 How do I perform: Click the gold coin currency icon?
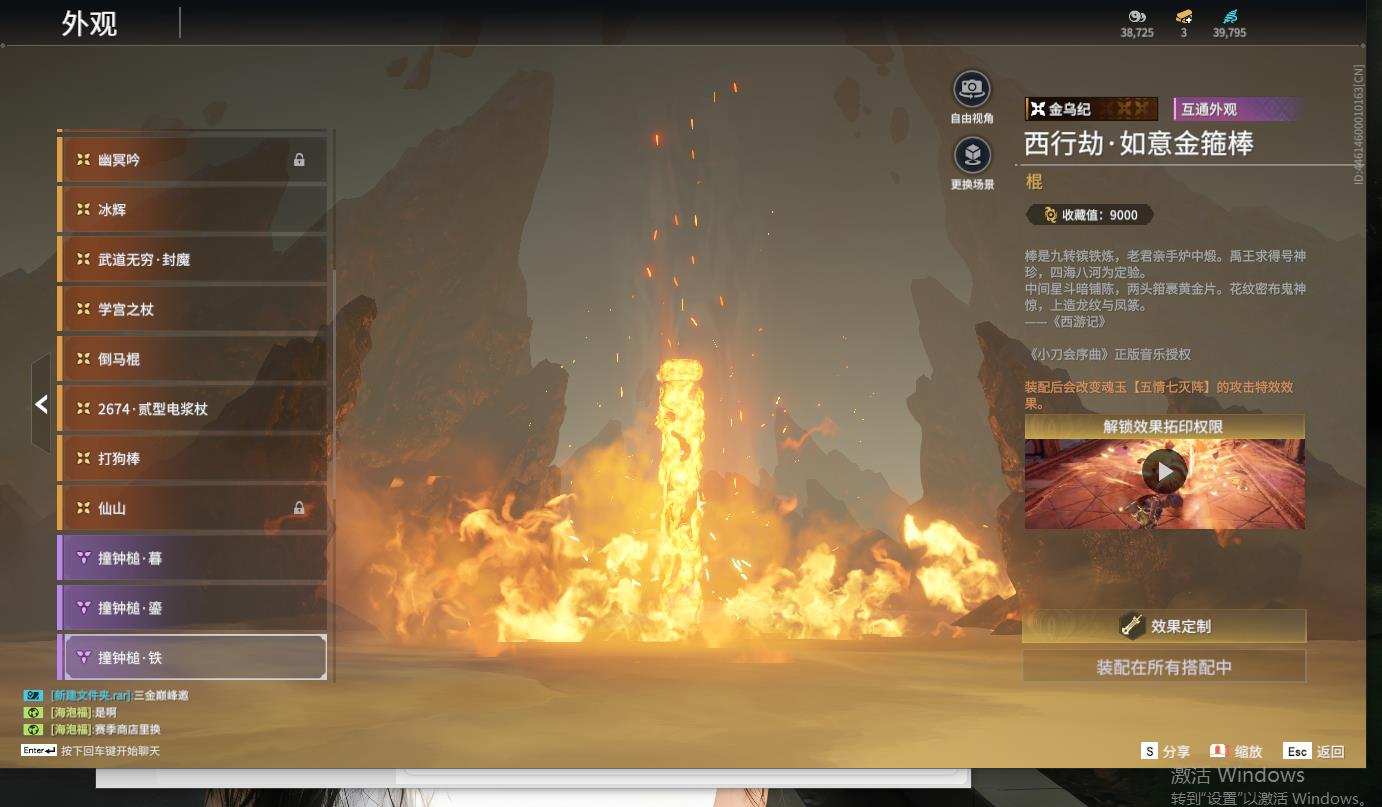tap(1137, 17)
